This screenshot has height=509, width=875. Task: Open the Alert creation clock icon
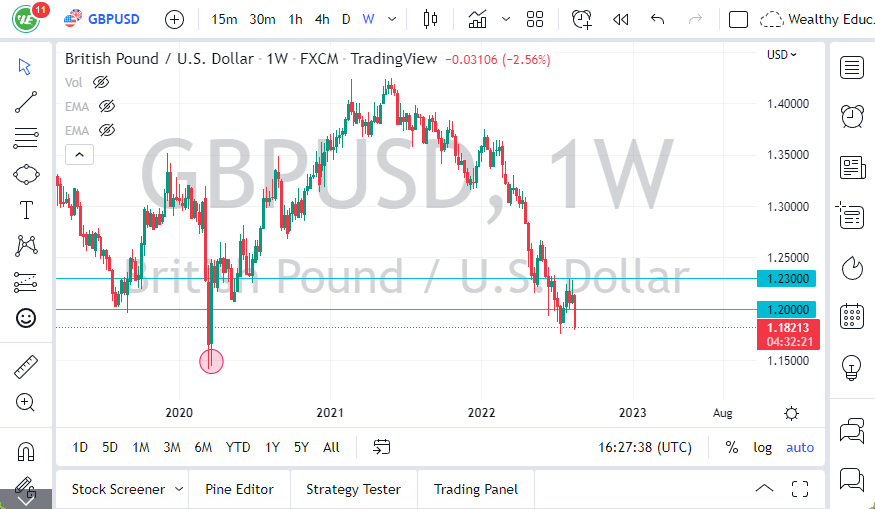(x=581, y=19)
